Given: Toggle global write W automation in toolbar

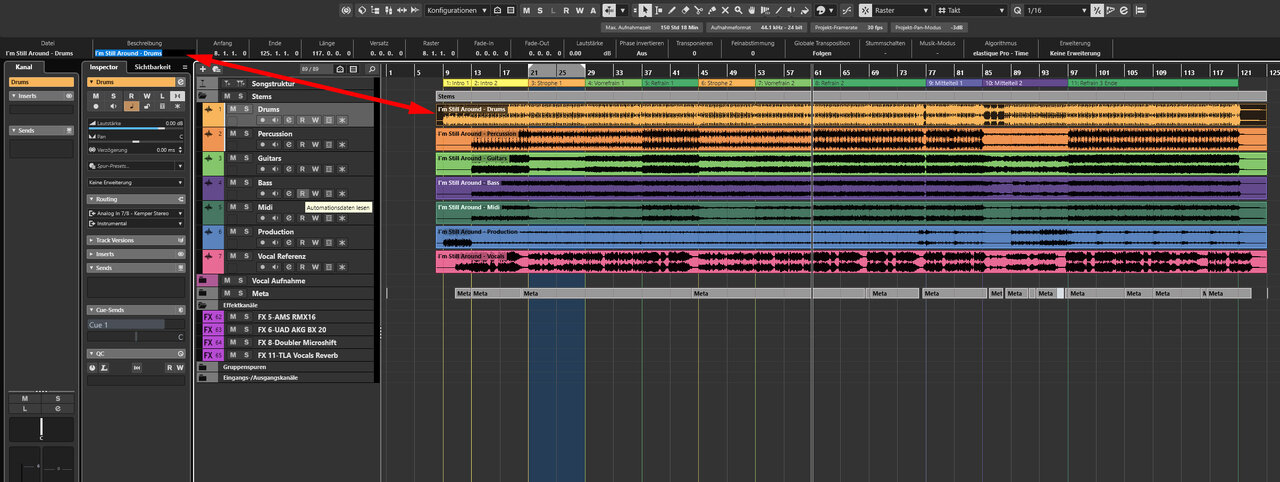Looking at the screenshot, I should click(579, 10).
